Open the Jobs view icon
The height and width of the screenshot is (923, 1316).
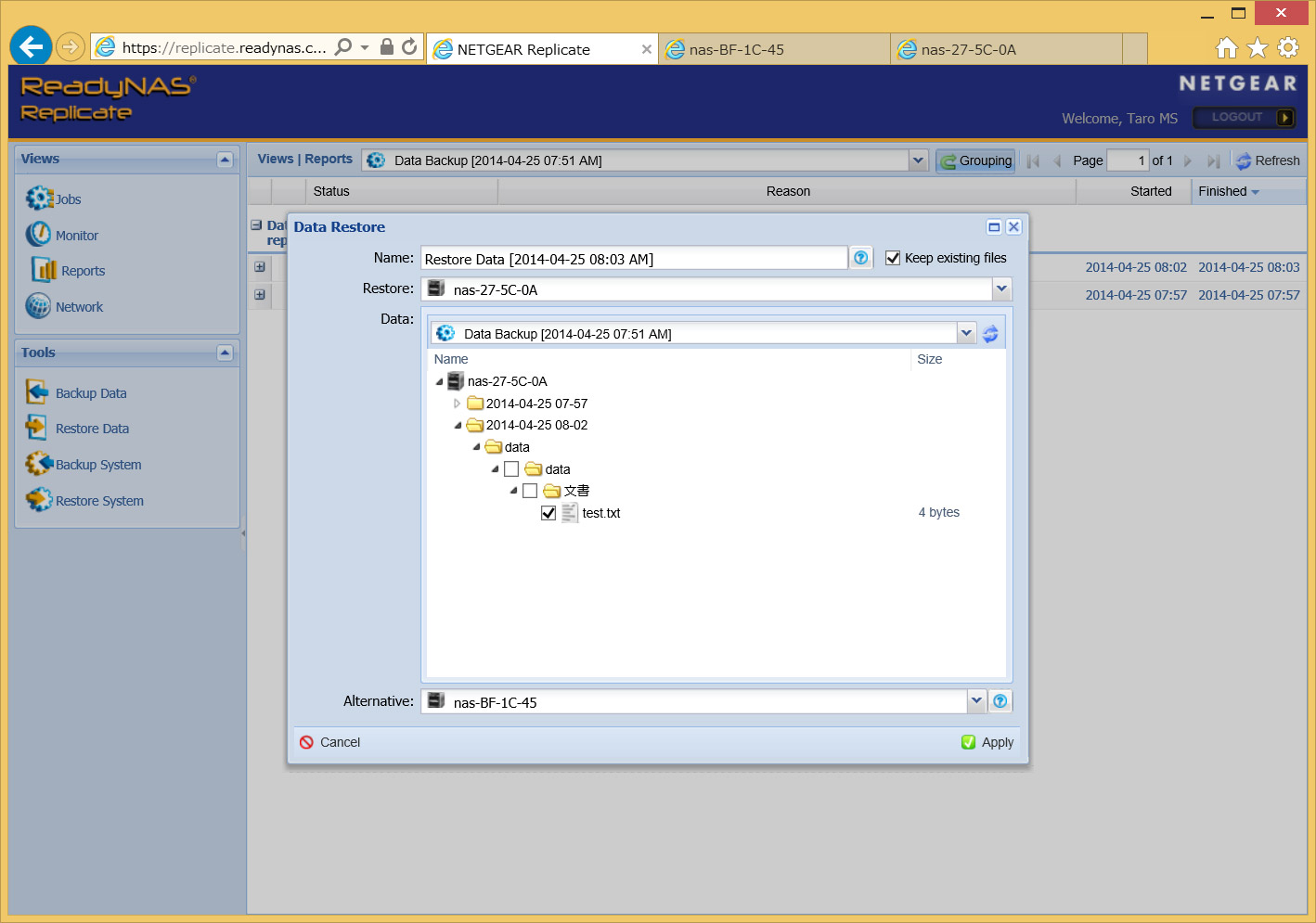pyautogui.click(x=39, y=199)
